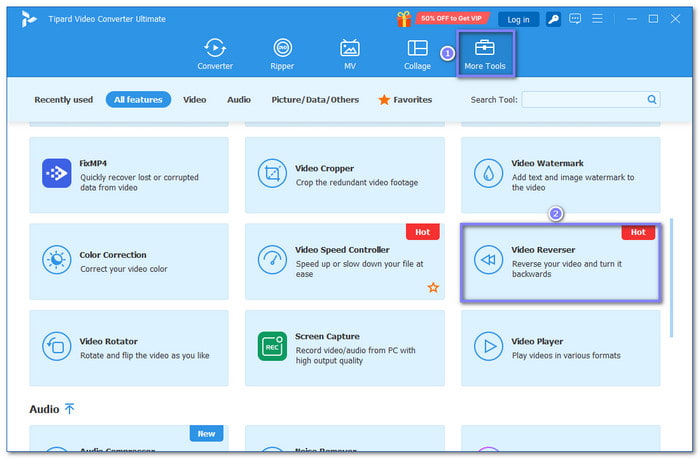Collapse the Audio section arrow
This screenshot has height=459, width=700.
(x=70, y=409)
